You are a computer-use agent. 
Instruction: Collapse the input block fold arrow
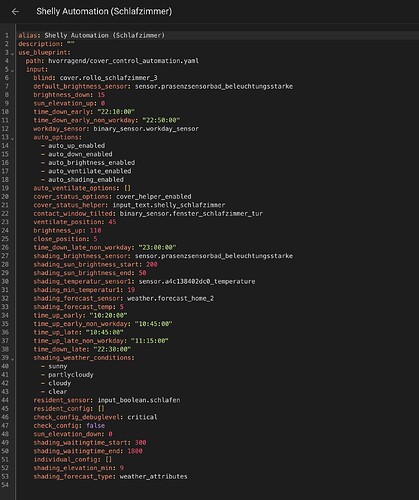12,70
